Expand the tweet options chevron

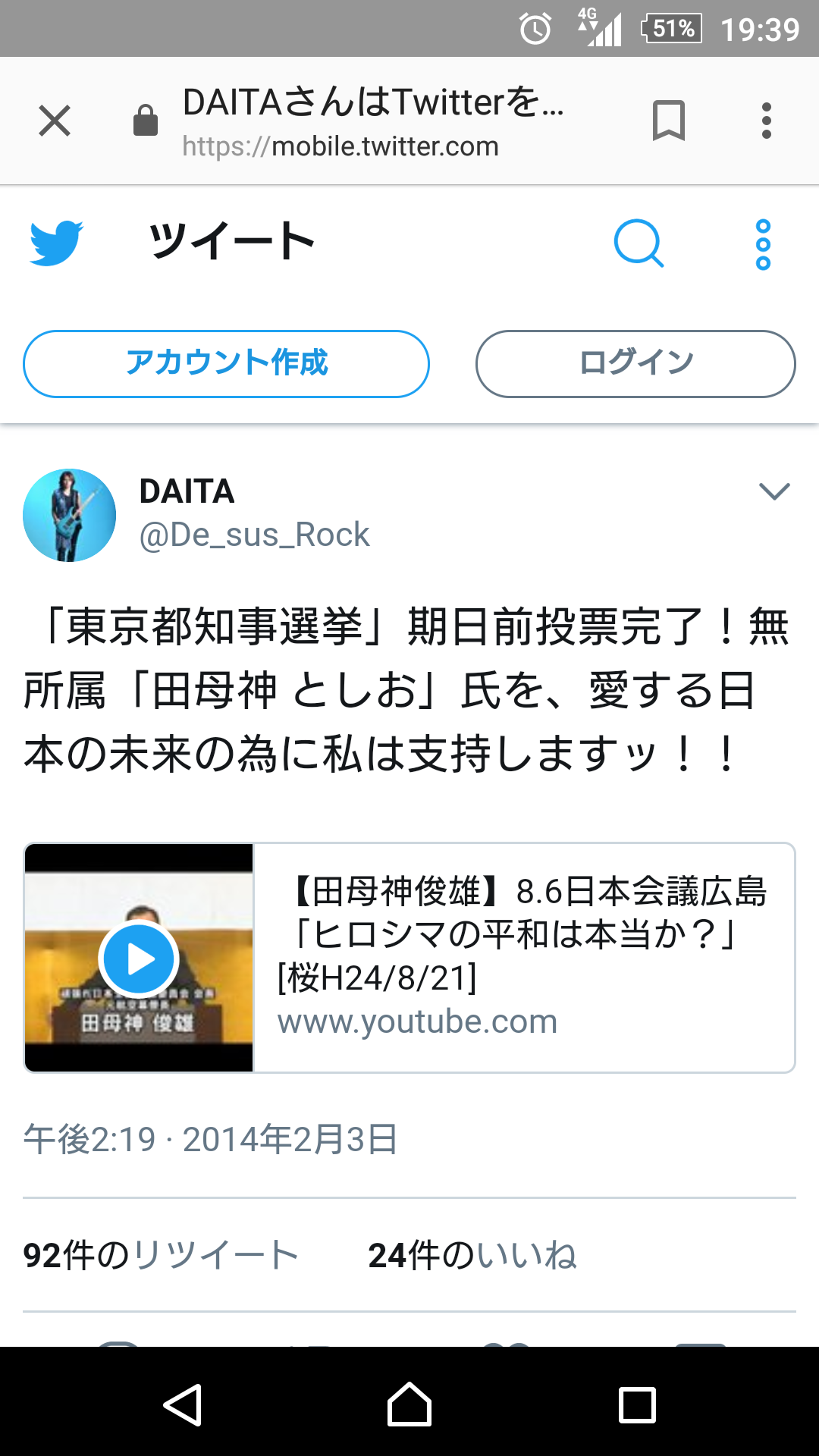pyautogui.click(x=774, y=491)
